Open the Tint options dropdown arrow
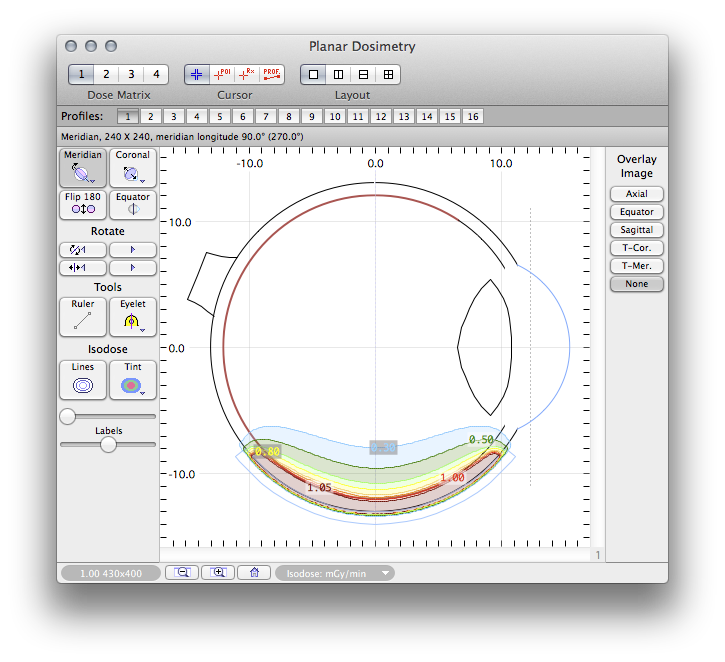The image size is (725, 662). point(142,393)
